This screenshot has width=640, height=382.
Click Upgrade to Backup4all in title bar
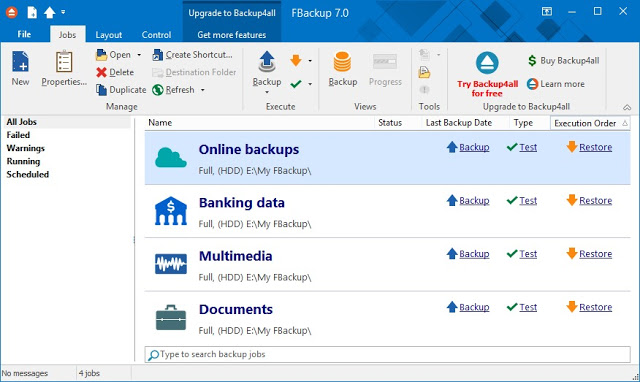pyautogui.click(x=232, y=13)
